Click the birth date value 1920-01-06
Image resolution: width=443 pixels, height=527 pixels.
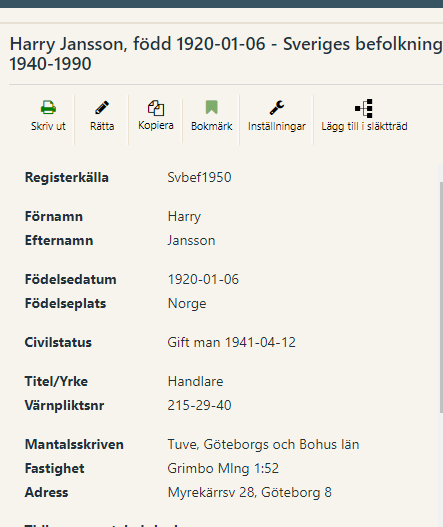click(203, 279)
